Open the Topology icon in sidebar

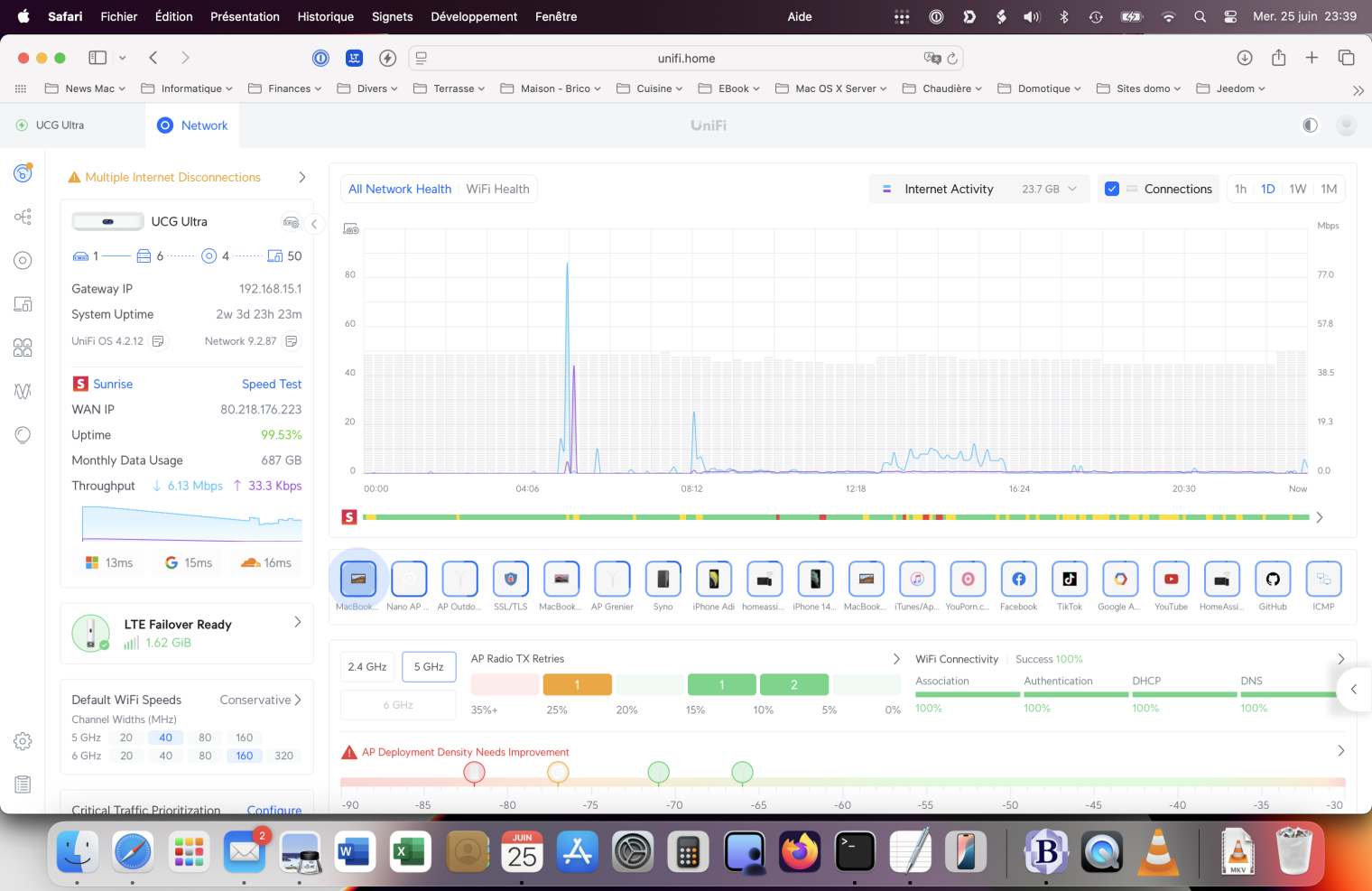pyautogui.click(x=23, y=217)
